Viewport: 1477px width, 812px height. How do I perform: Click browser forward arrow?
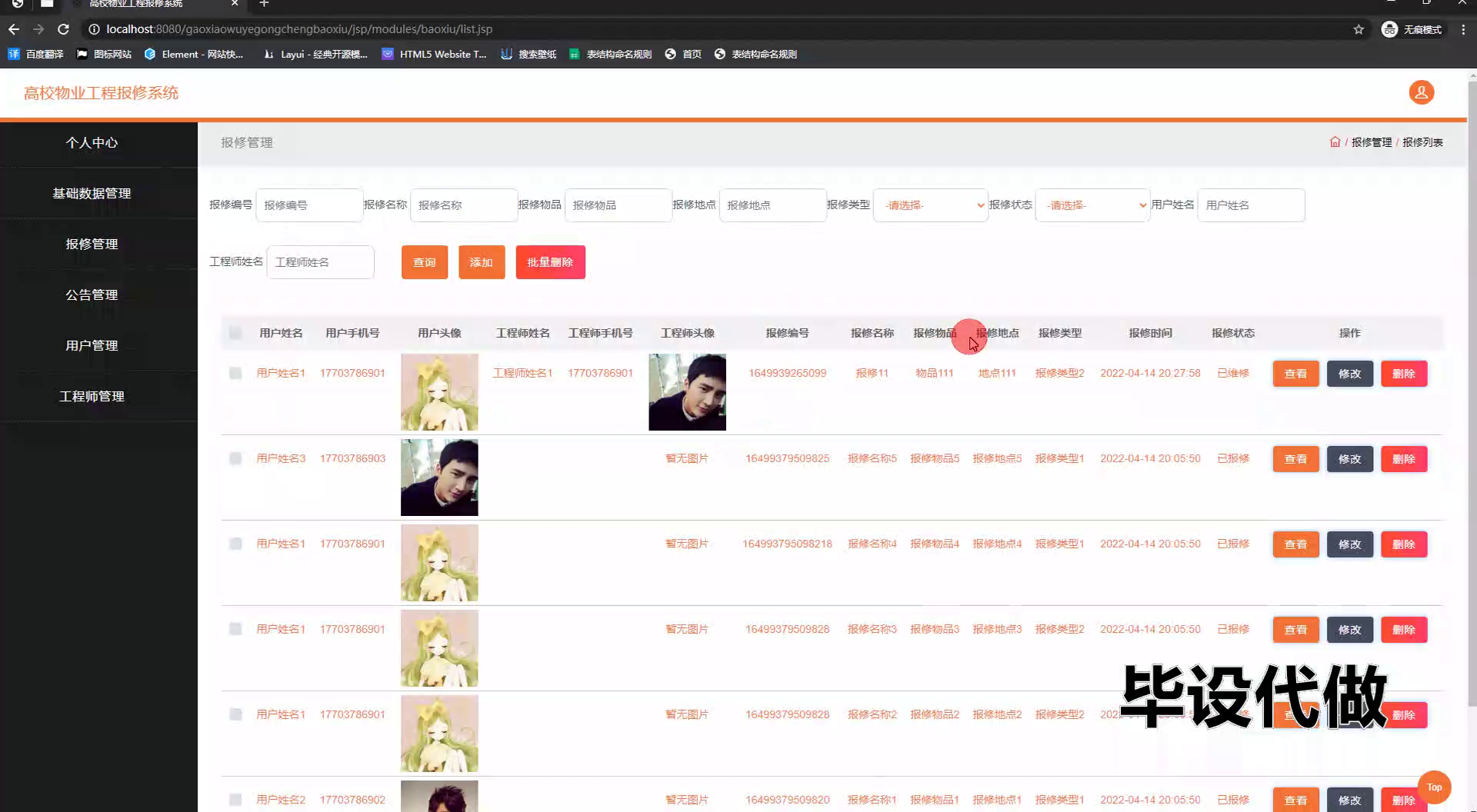(38, 29)
